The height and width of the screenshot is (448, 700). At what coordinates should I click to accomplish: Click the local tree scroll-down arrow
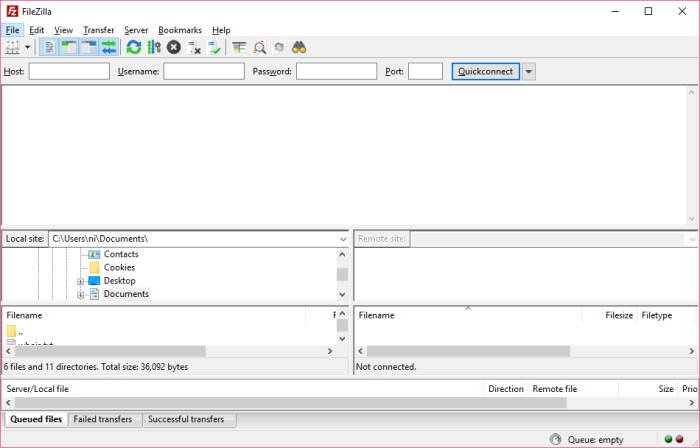(342, 295)
